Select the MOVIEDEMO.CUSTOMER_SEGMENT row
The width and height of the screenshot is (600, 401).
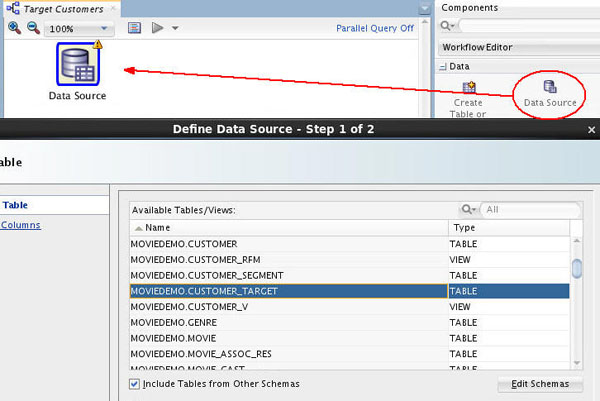pyautogui.click(x=349, y=275)
